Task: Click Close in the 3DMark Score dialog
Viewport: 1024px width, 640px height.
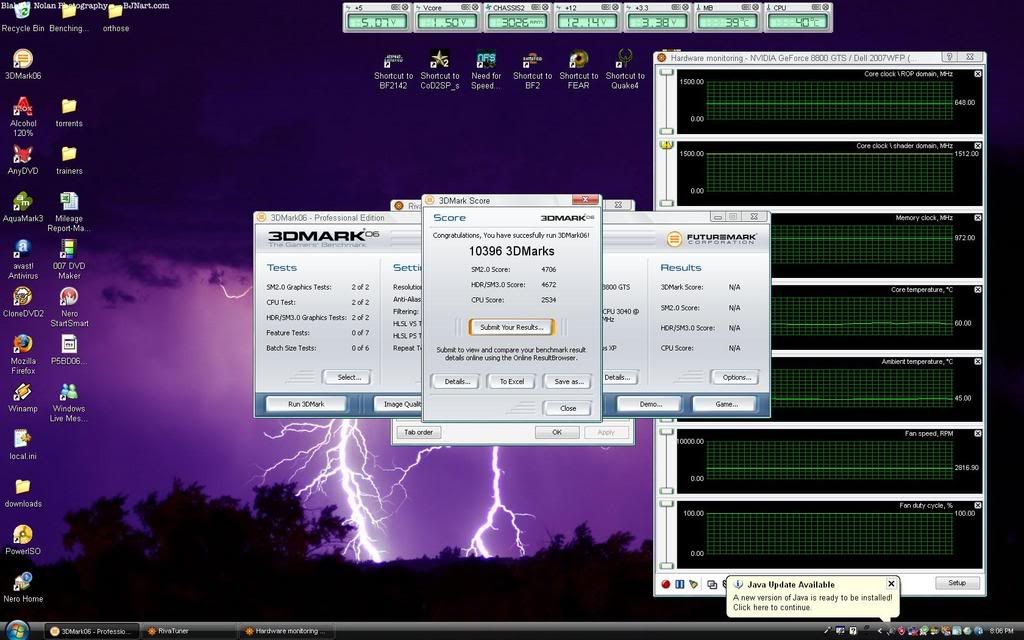Action: (568, 408)
